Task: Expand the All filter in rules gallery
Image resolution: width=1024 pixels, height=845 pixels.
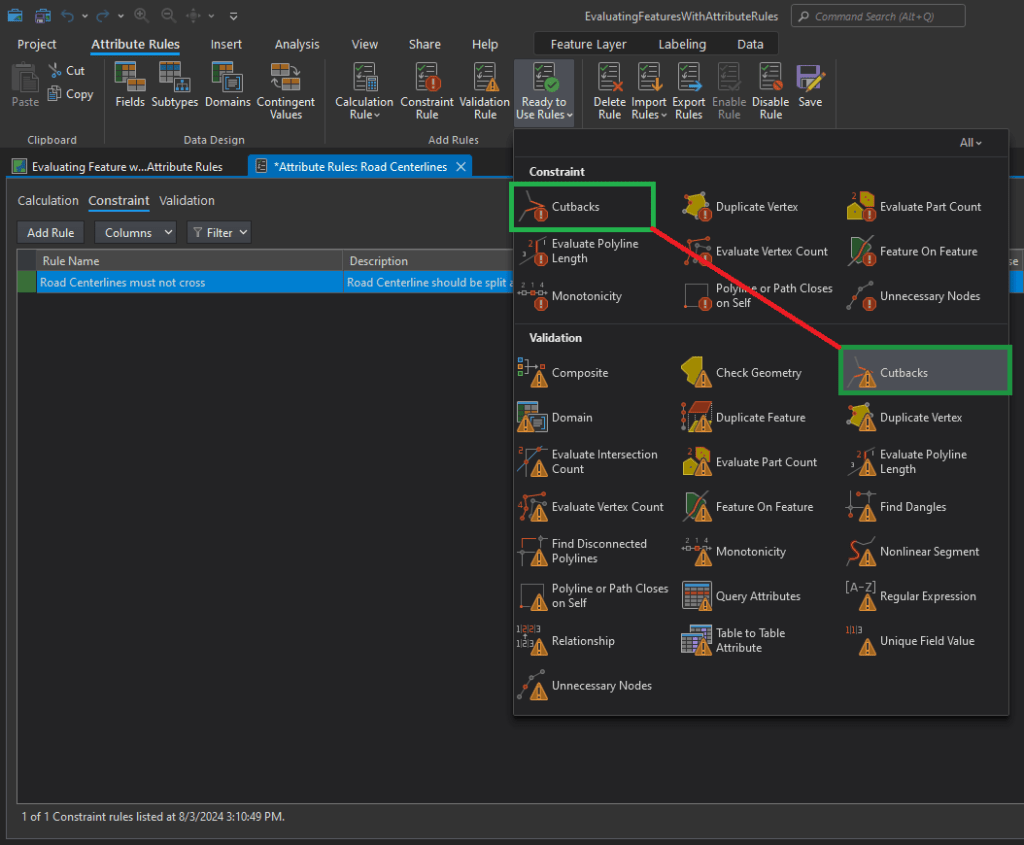Action: tap(970, 143)
